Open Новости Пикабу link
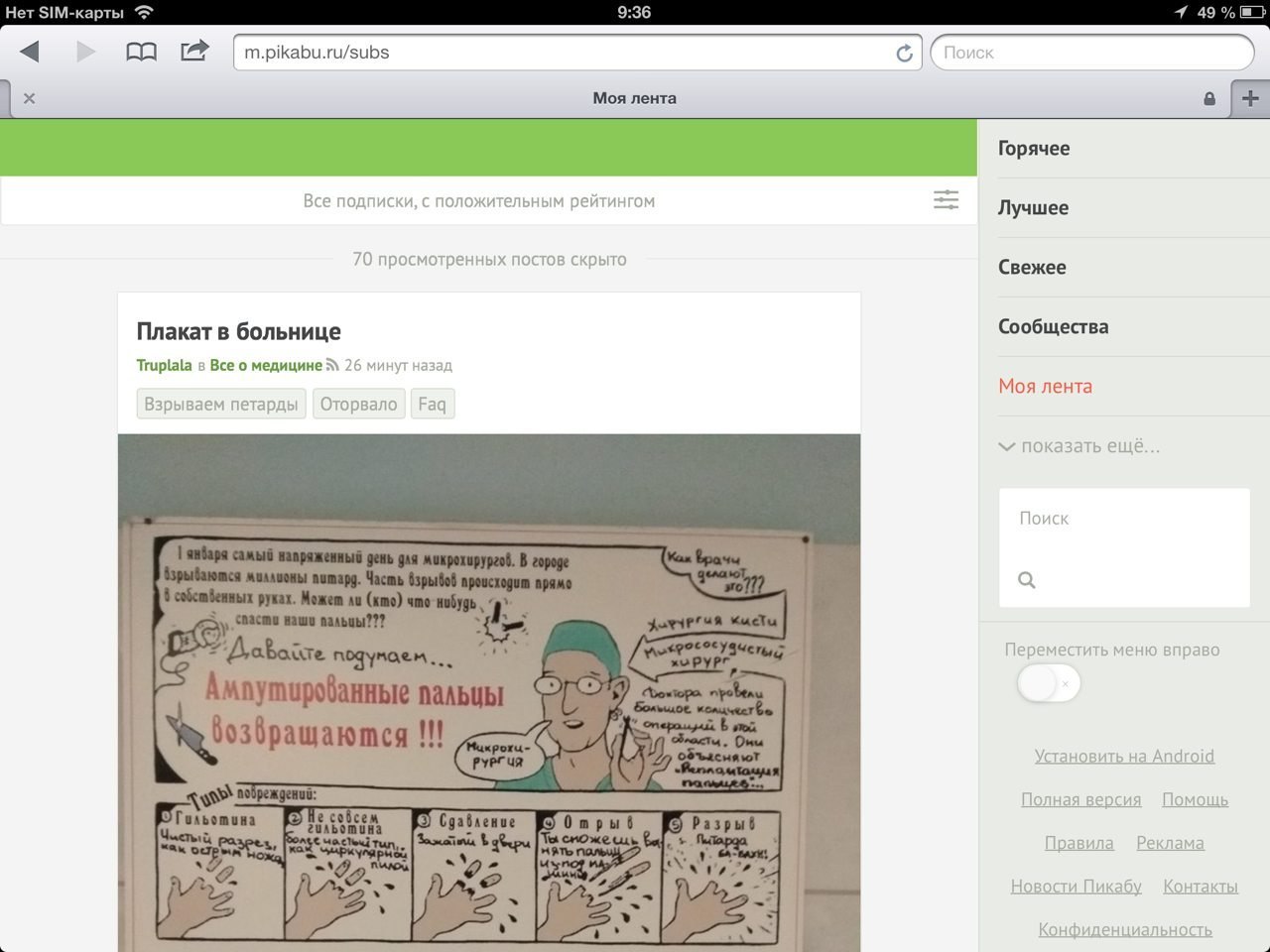This screenshot has width=1270, height=952. click(x=1076, y=887)
